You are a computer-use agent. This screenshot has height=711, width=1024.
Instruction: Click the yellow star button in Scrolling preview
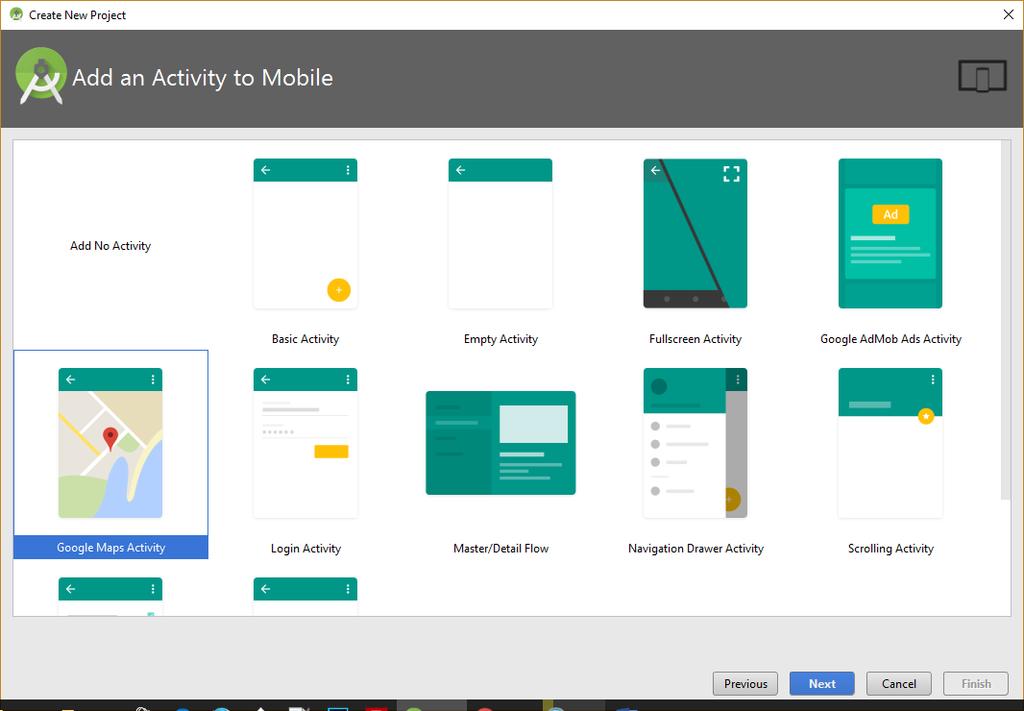(925, 416)
